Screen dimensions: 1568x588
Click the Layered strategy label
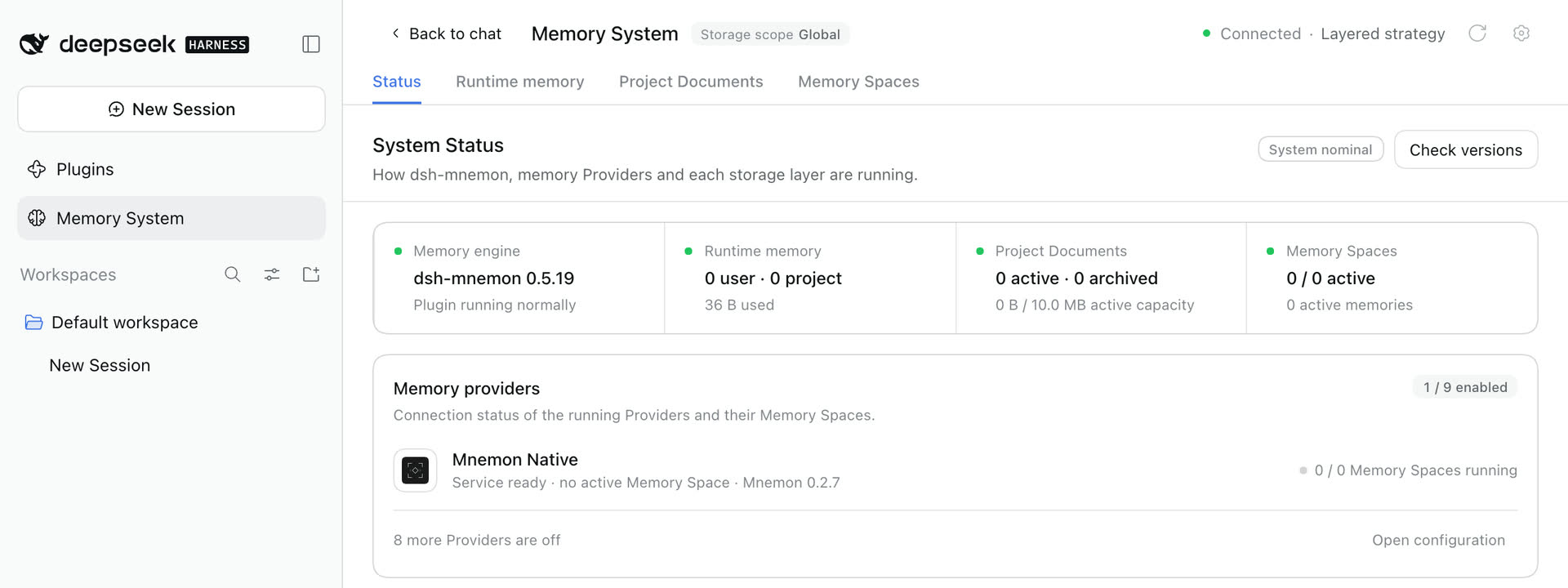point(1383,33)
